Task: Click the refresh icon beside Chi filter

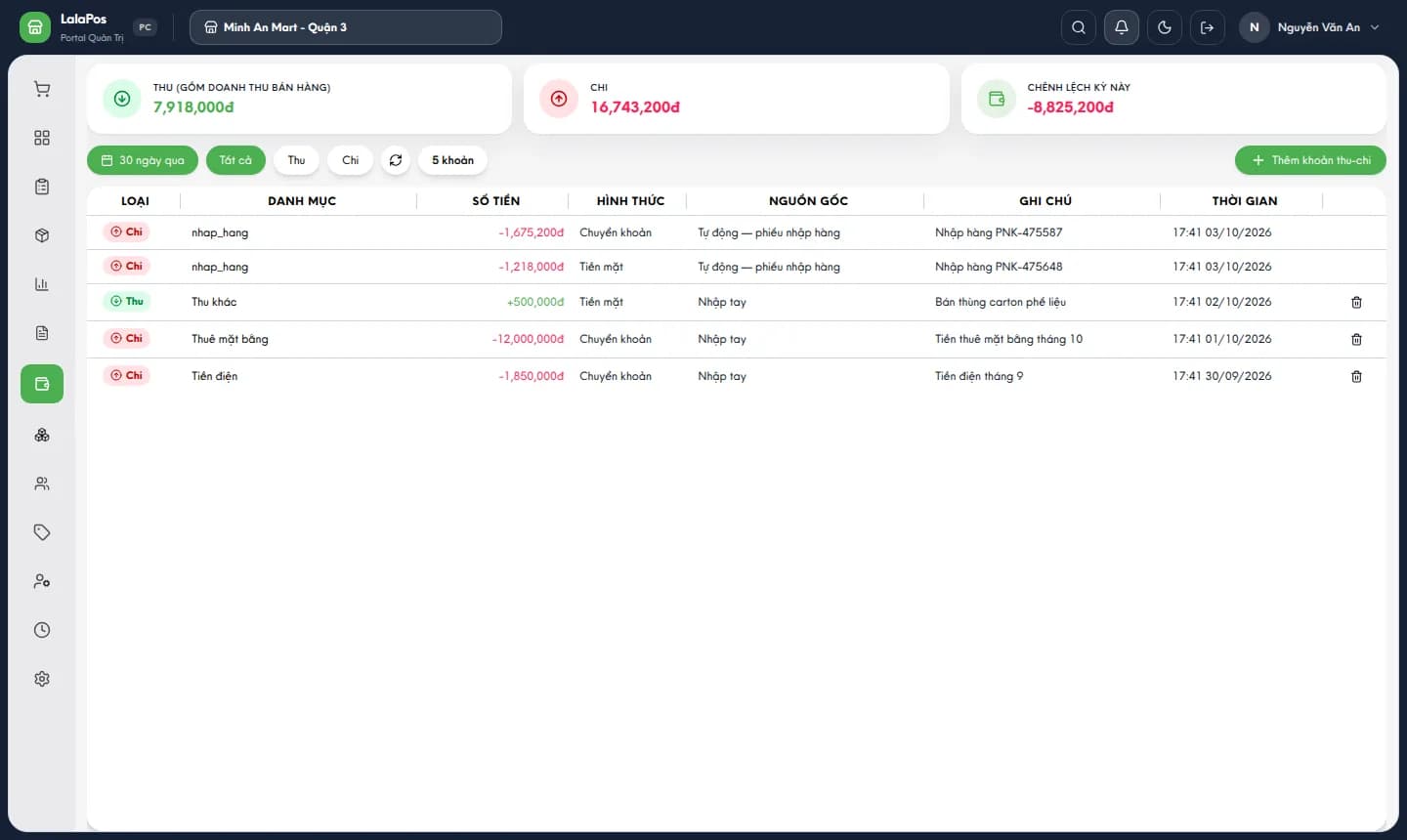Action: point(396,160)
